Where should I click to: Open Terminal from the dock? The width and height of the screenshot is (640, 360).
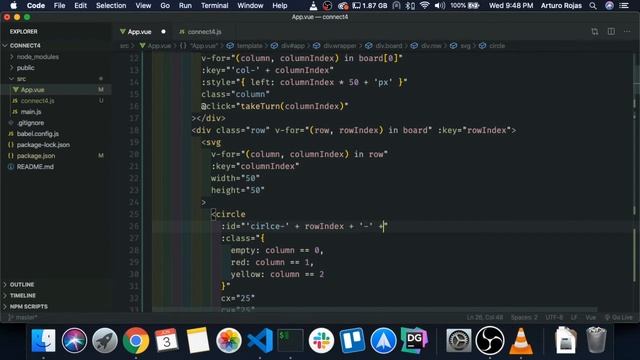[x=290, y=340]
